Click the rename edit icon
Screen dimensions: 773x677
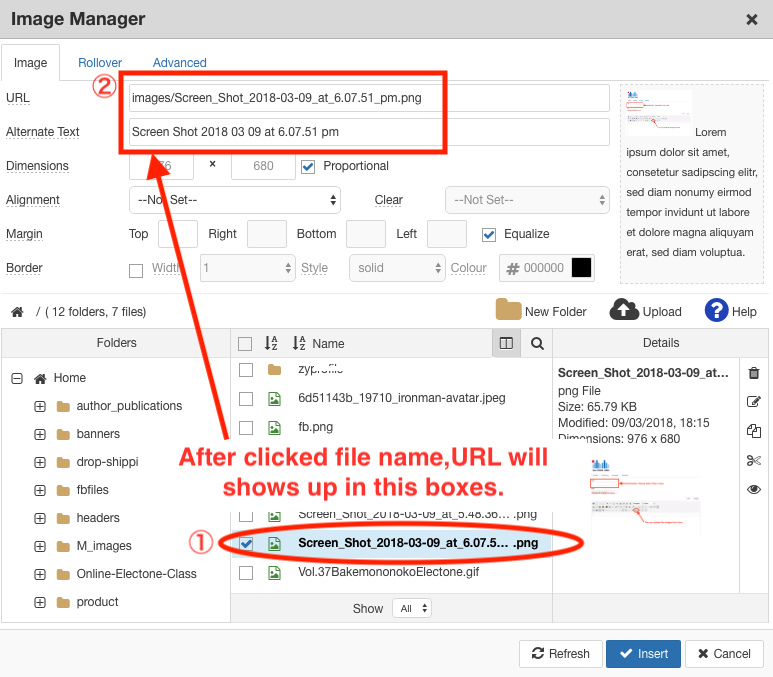tap(754, 402)
